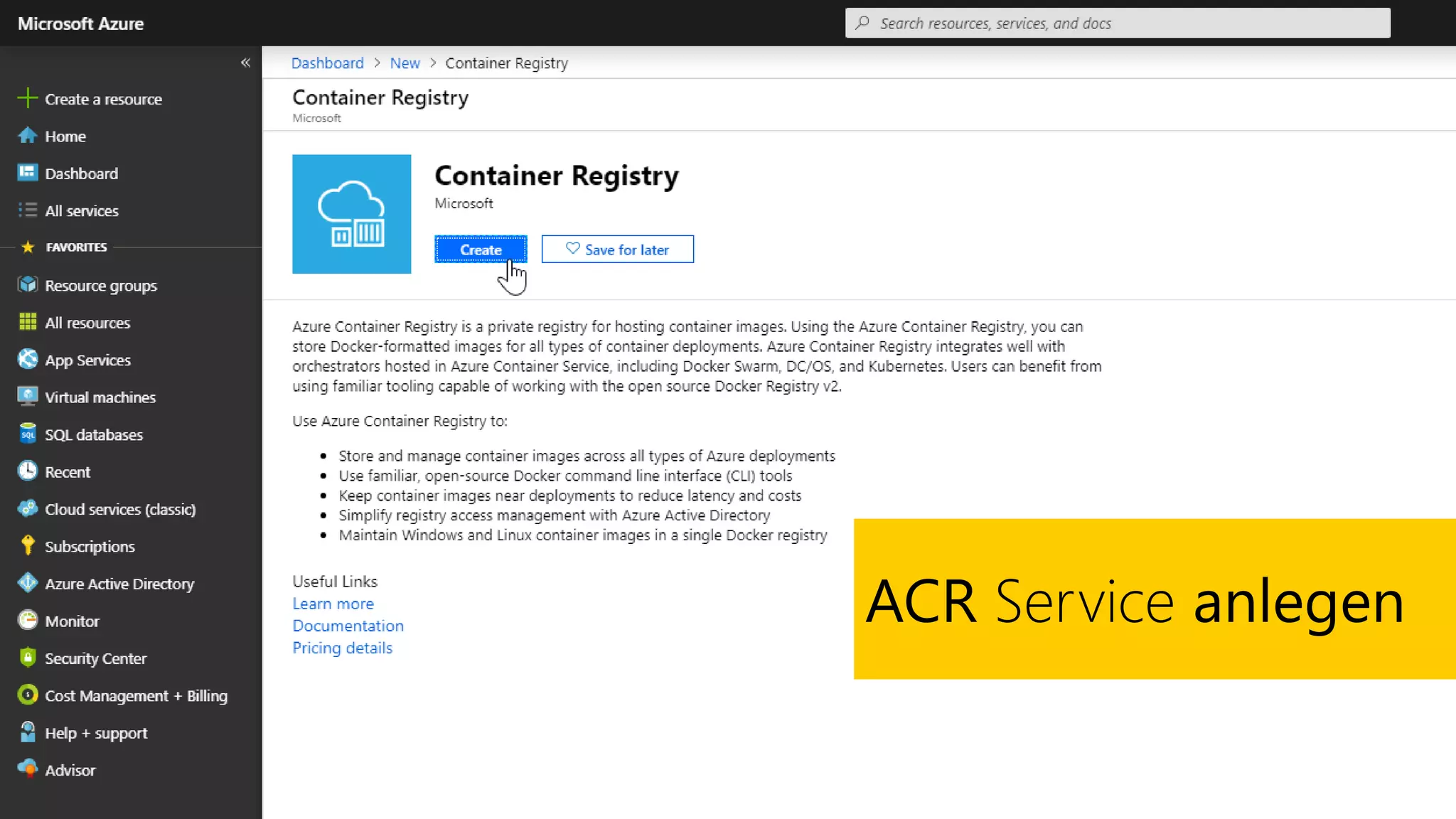Click the Resource groups cube icon

click(27, 284)
